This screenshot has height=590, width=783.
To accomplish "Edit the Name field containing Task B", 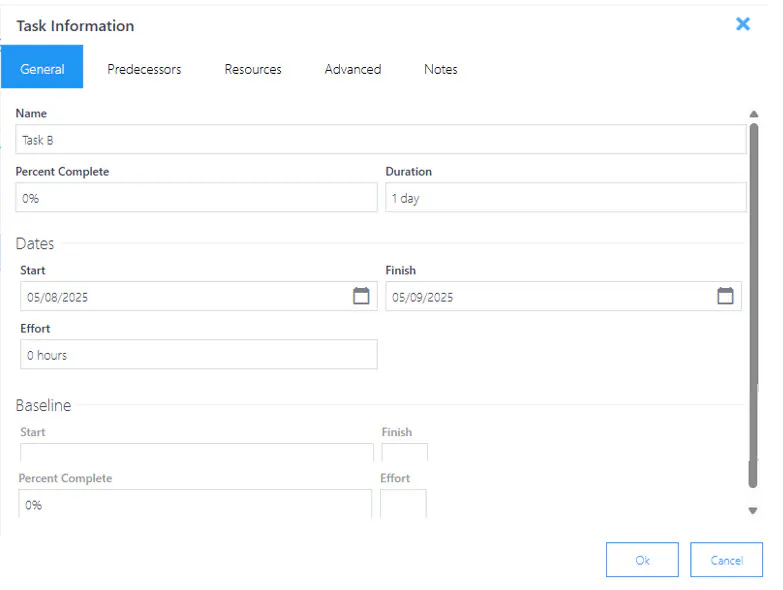I will (381, 139).
